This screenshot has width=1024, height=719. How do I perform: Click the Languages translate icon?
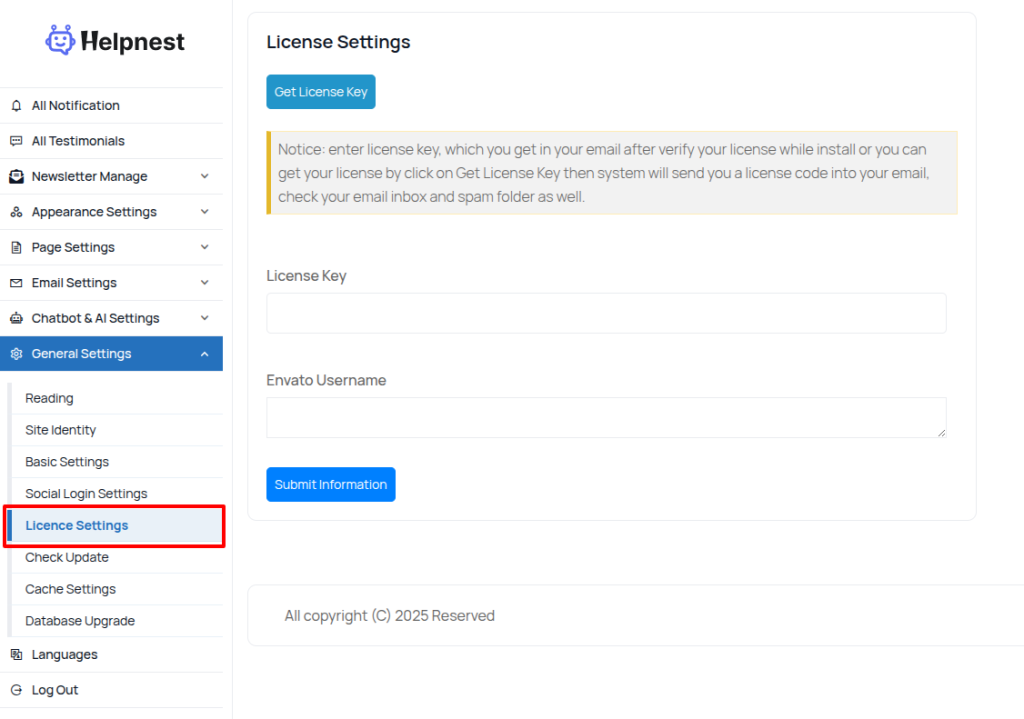(16, 655)
